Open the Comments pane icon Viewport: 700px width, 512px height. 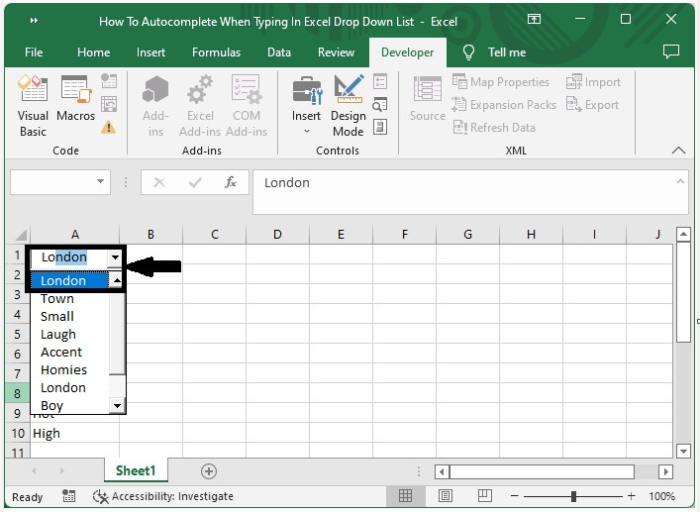click(671, 52)
